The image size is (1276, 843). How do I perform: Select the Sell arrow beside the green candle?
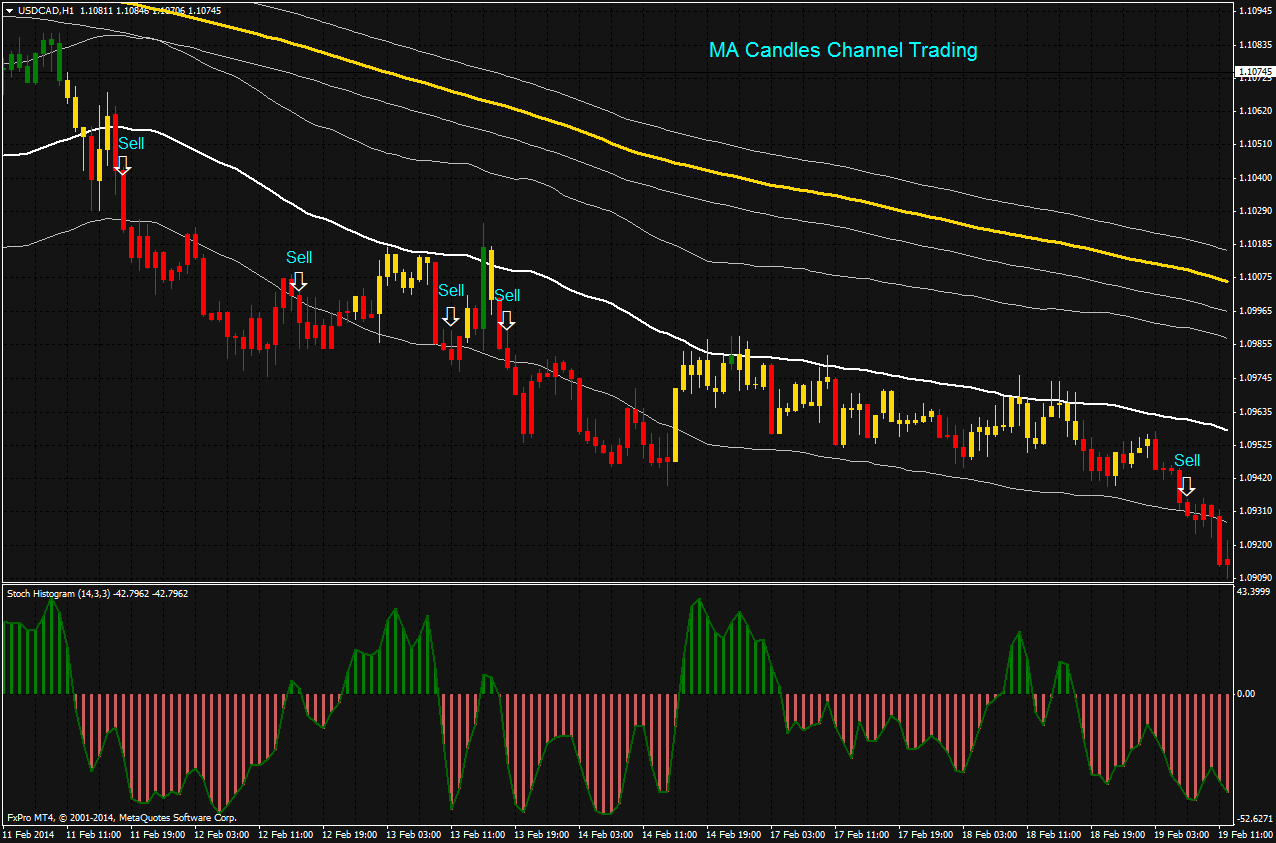coord(507,321)
